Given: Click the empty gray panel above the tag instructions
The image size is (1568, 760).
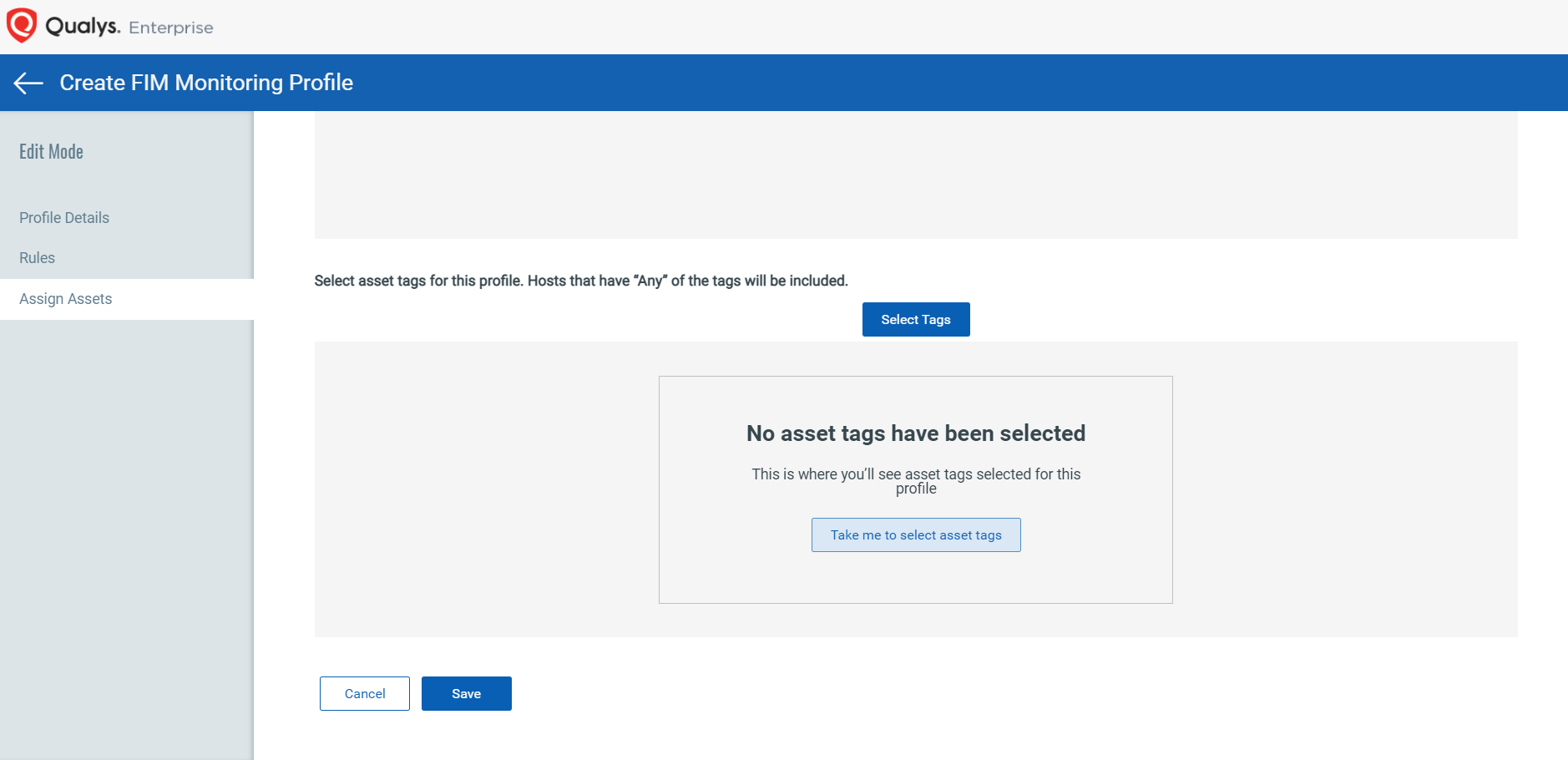Looking at the screenshot, I should tap(915, 175).
